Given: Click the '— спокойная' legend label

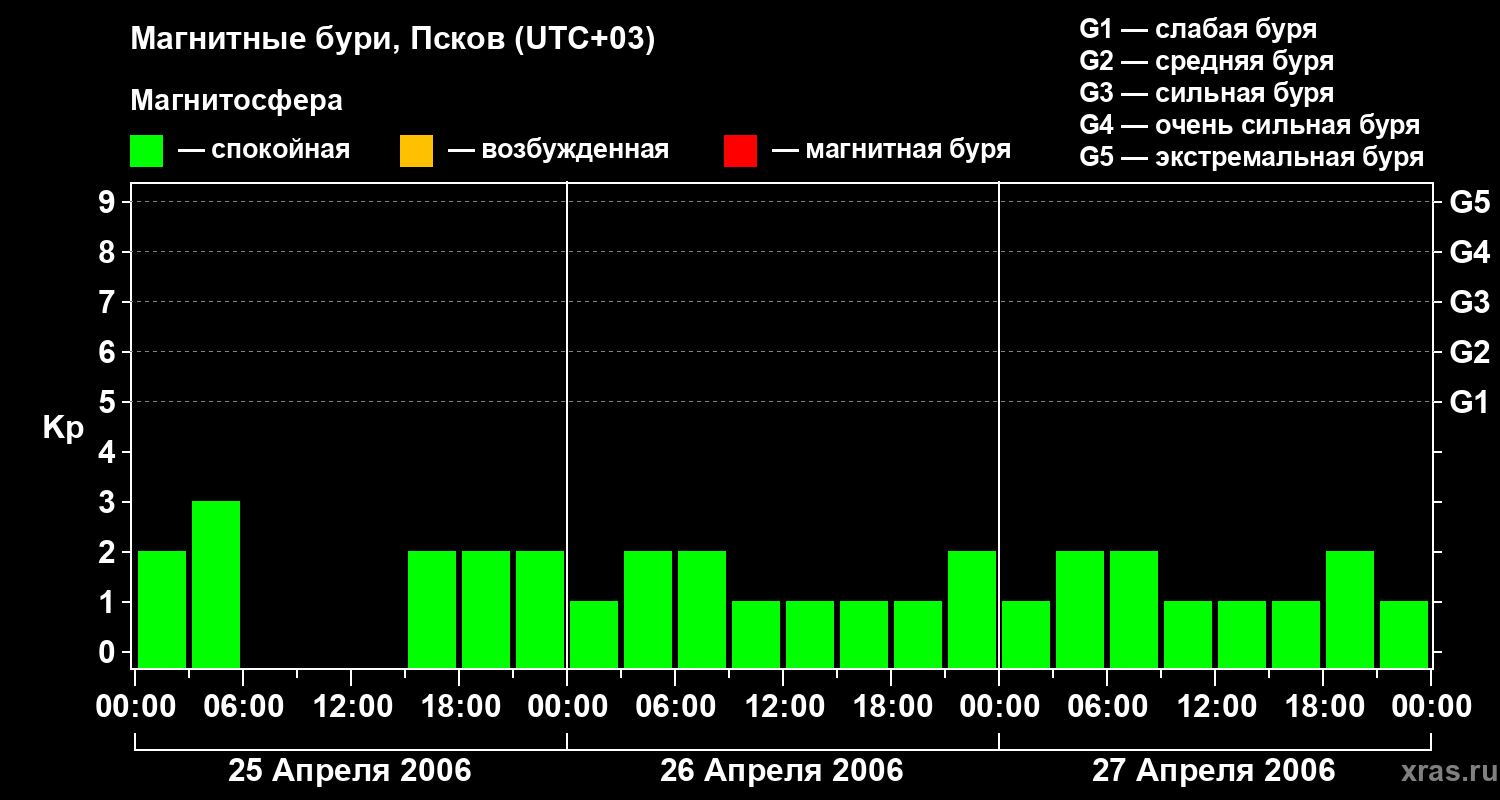Looking at the screenshot, I should coord(264,151).
